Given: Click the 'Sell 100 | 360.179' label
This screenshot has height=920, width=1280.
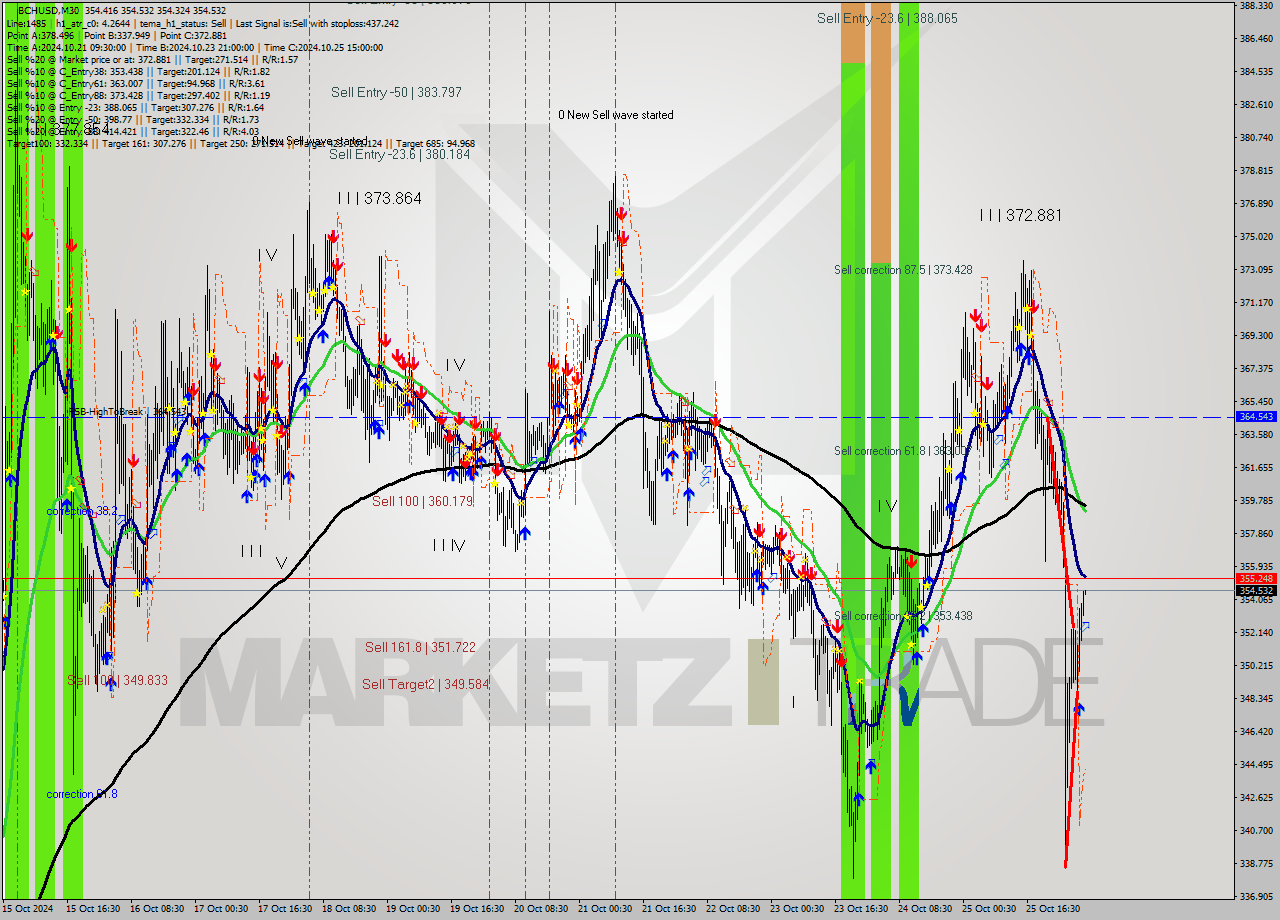Looking at the screenshot, I should (422, 501).
